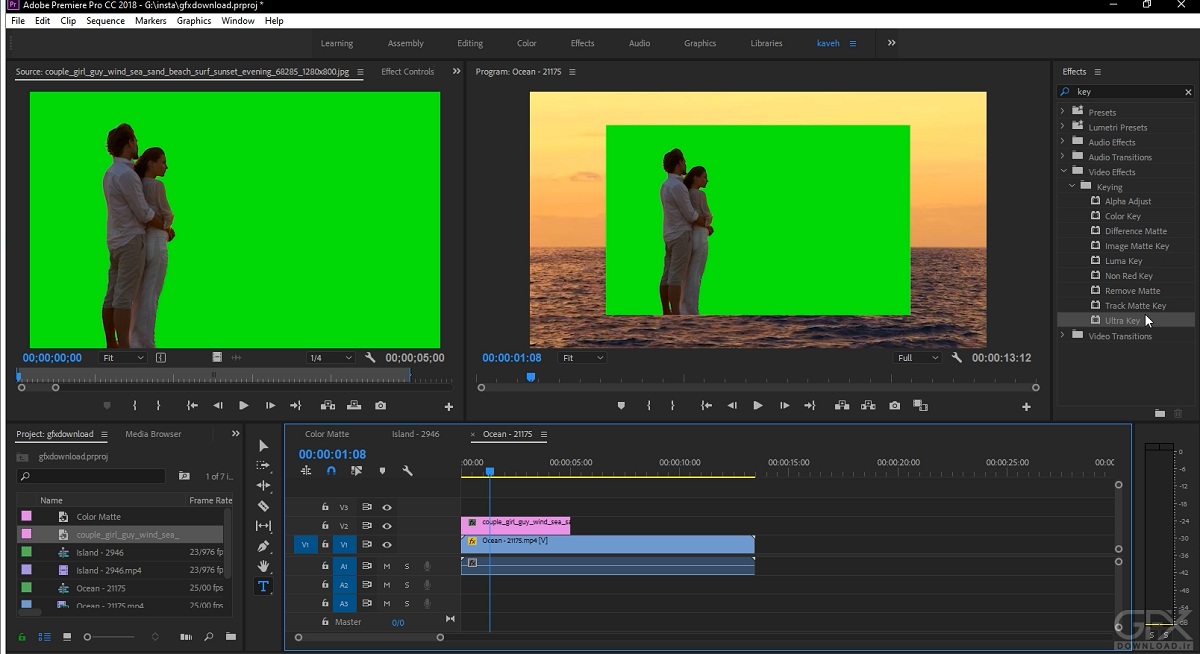Toggle Snap magnet icon in timeline

331,471
